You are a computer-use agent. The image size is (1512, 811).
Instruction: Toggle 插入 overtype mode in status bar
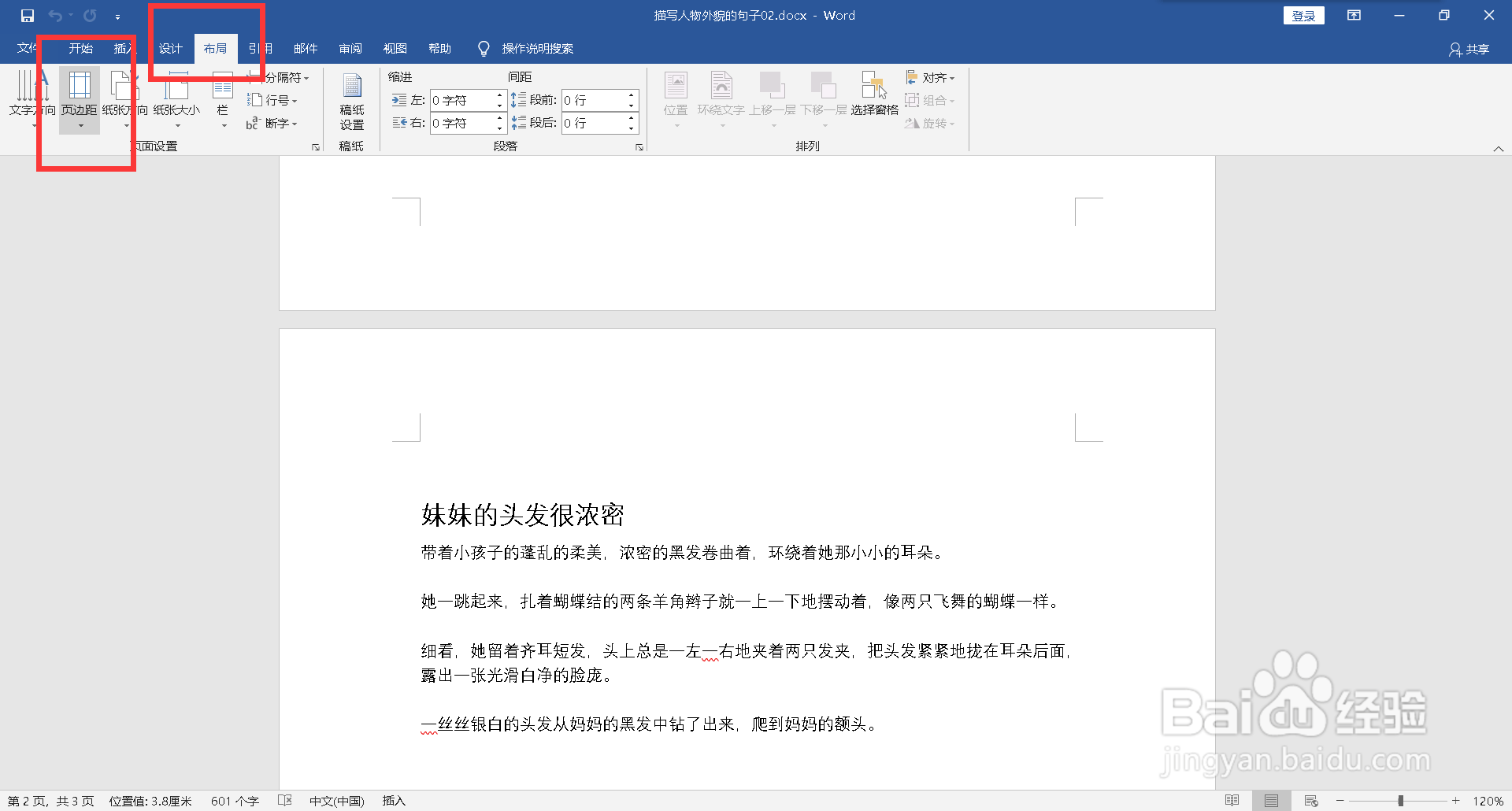coord(393,801)
